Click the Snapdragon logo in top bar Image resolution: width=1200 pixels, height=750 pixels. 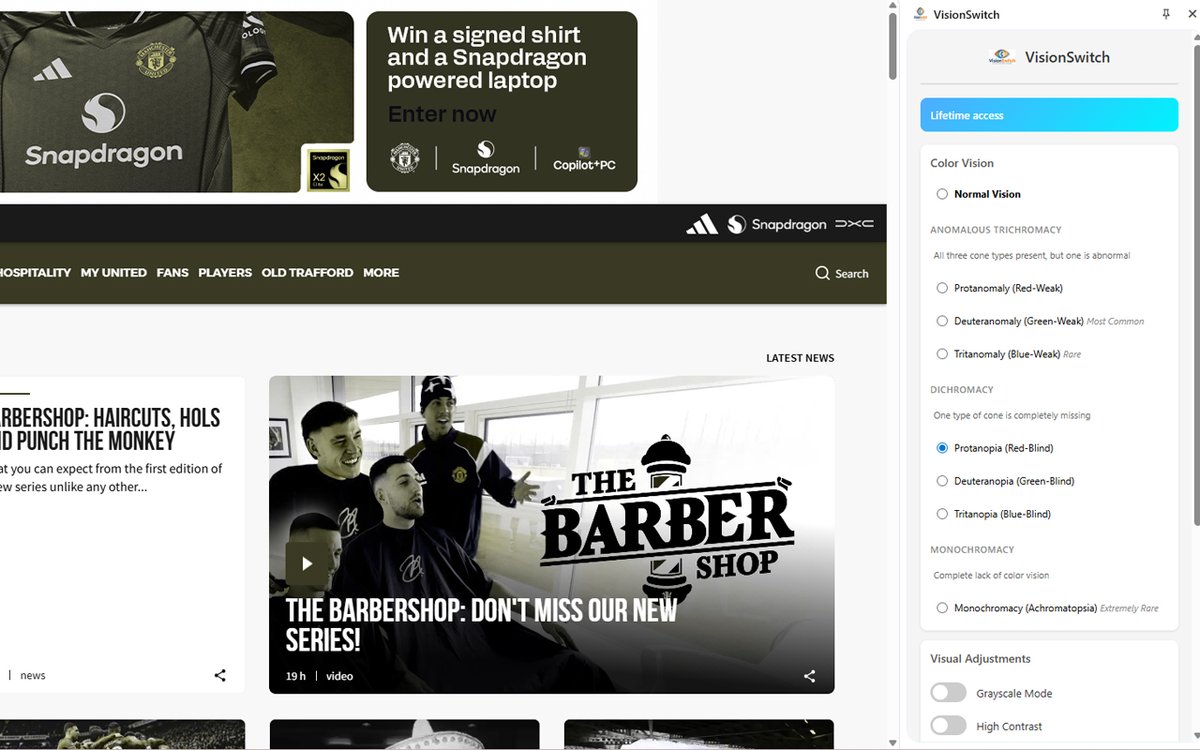[x=777, y=224]
